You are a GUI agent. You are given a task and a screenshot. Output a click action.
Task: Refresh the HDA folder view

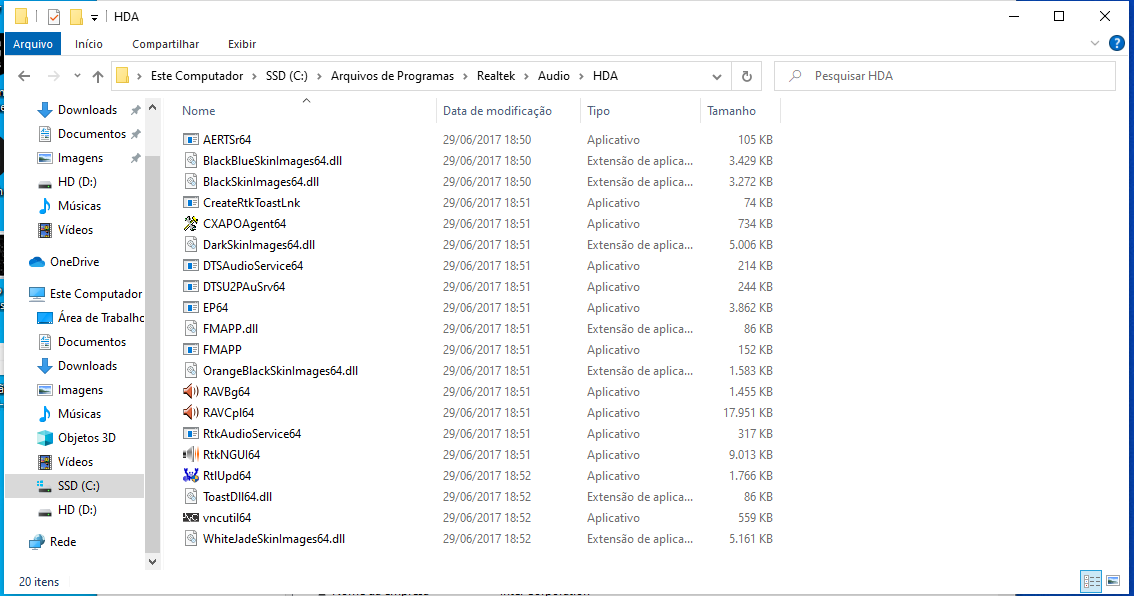point(746,76)
